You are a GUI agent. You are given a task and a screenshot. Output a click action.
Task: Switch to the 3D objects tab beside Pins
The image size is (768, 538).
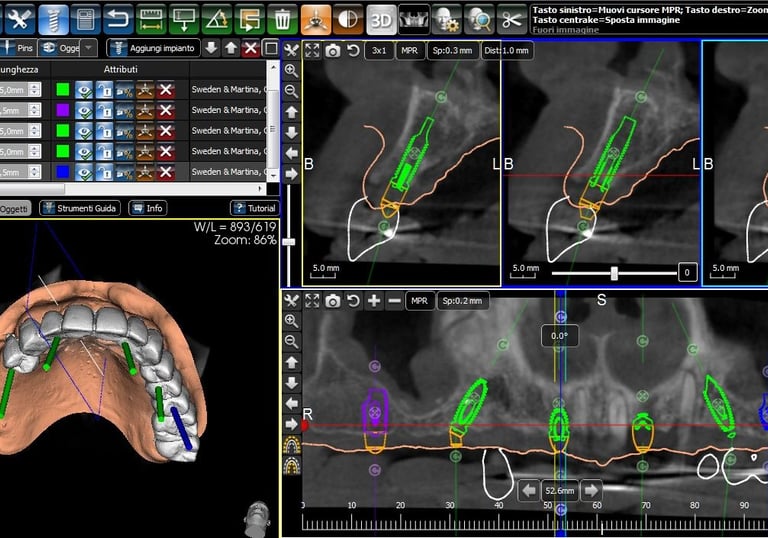[x=60, y=48]
